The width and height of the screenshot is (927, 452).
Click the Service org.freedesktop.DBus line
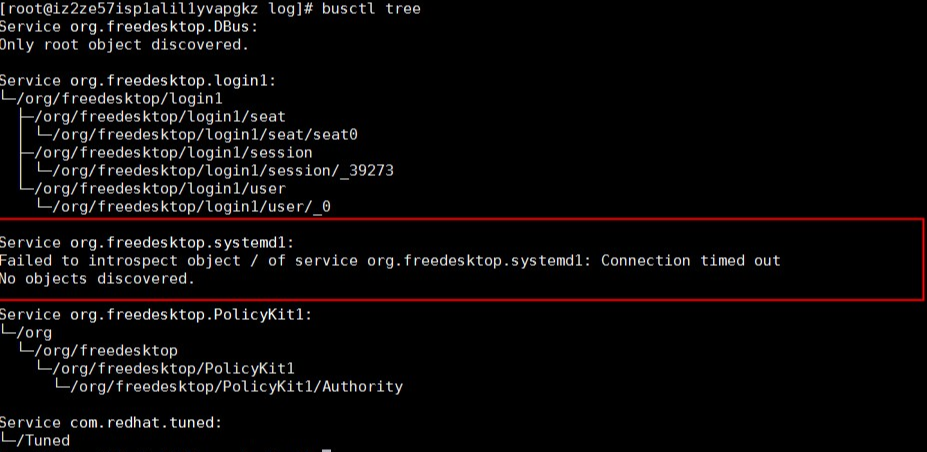[128, 27]
